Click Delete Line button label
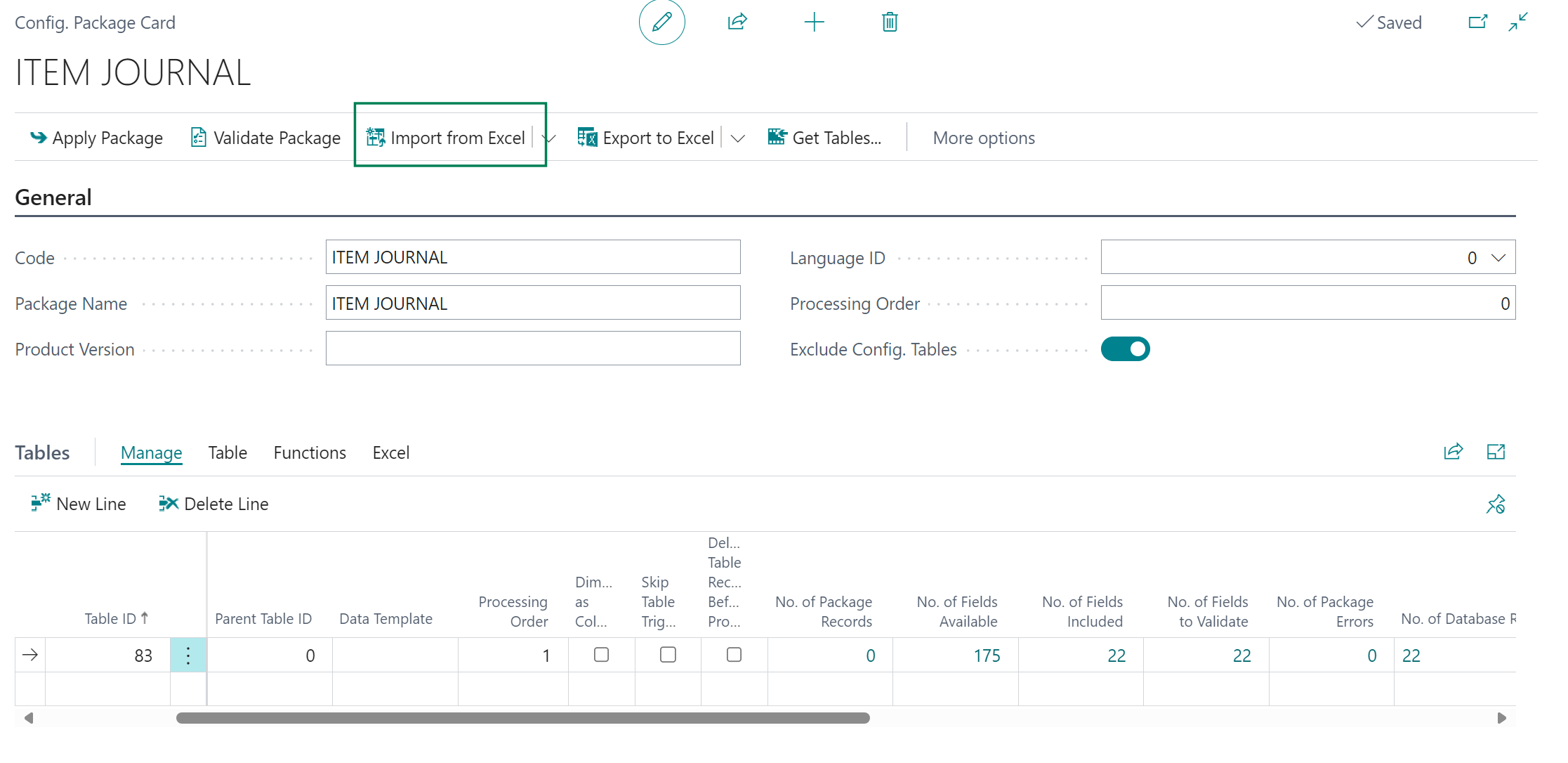 (x=226, y=504)
